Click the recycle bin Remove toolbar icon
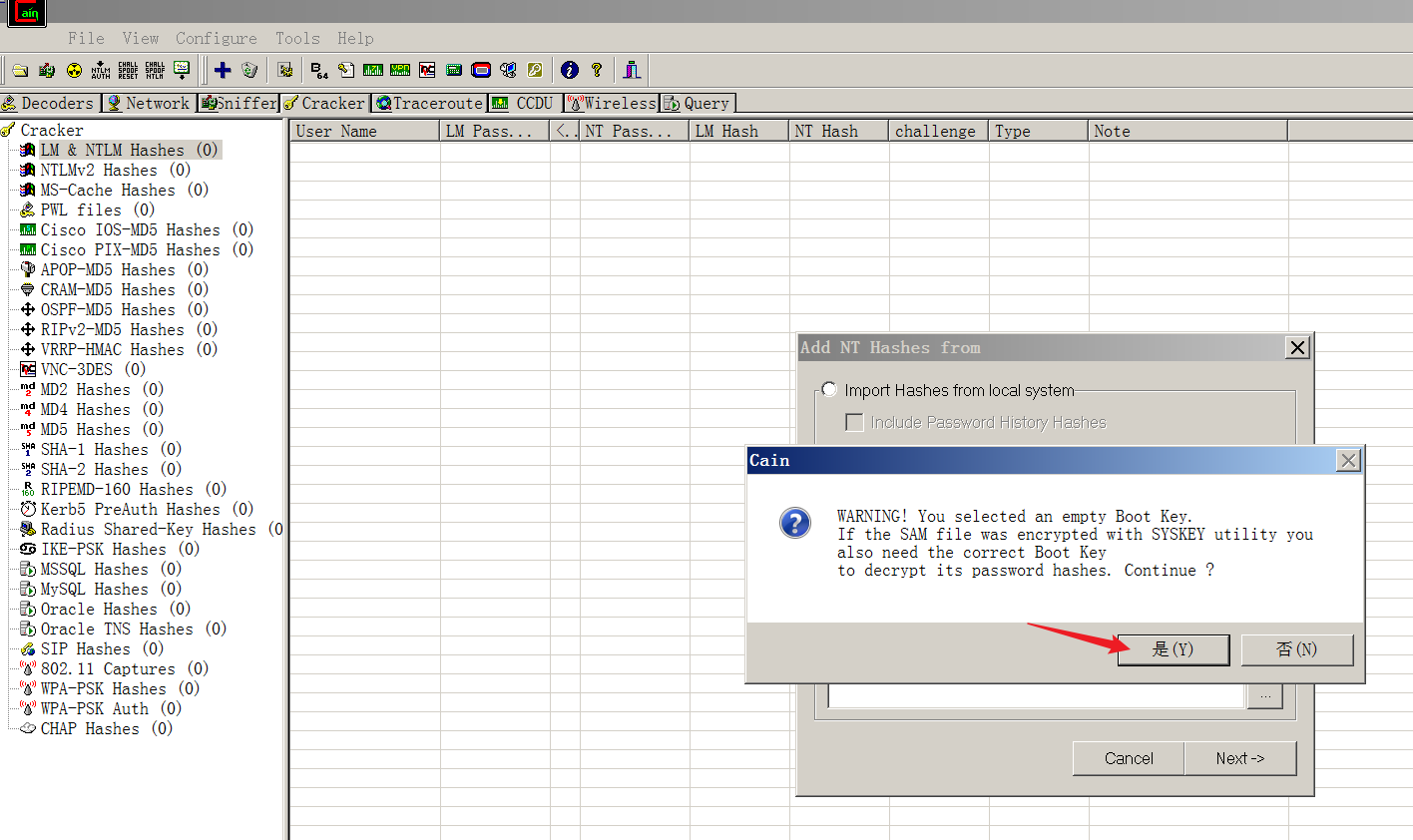Screen dimensions: 1413x840 (249, 70)
